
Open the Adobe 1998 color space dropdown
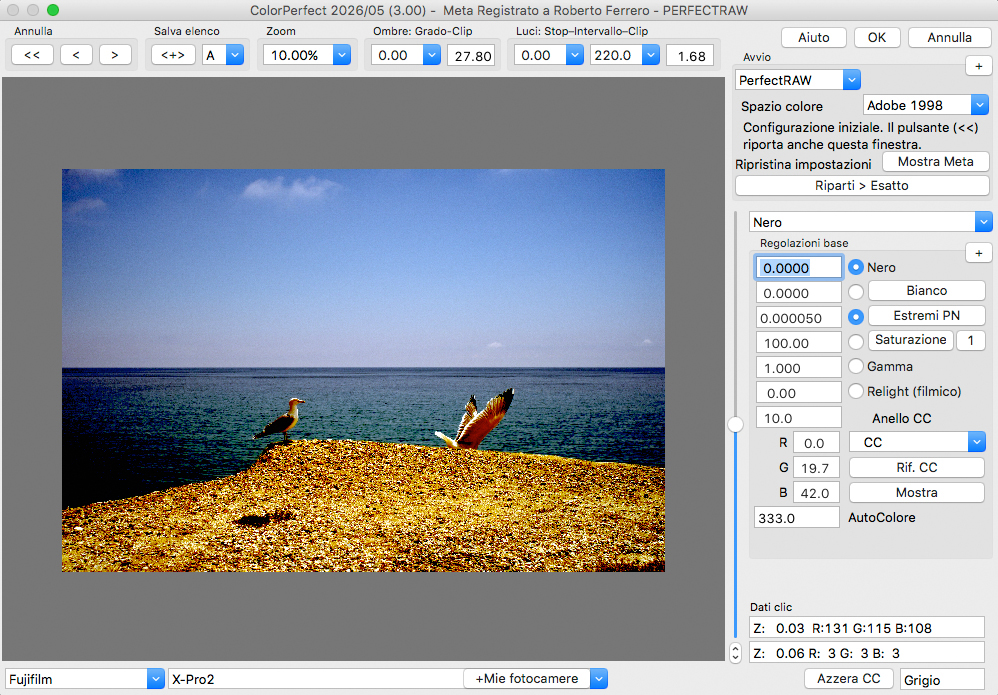980,104
